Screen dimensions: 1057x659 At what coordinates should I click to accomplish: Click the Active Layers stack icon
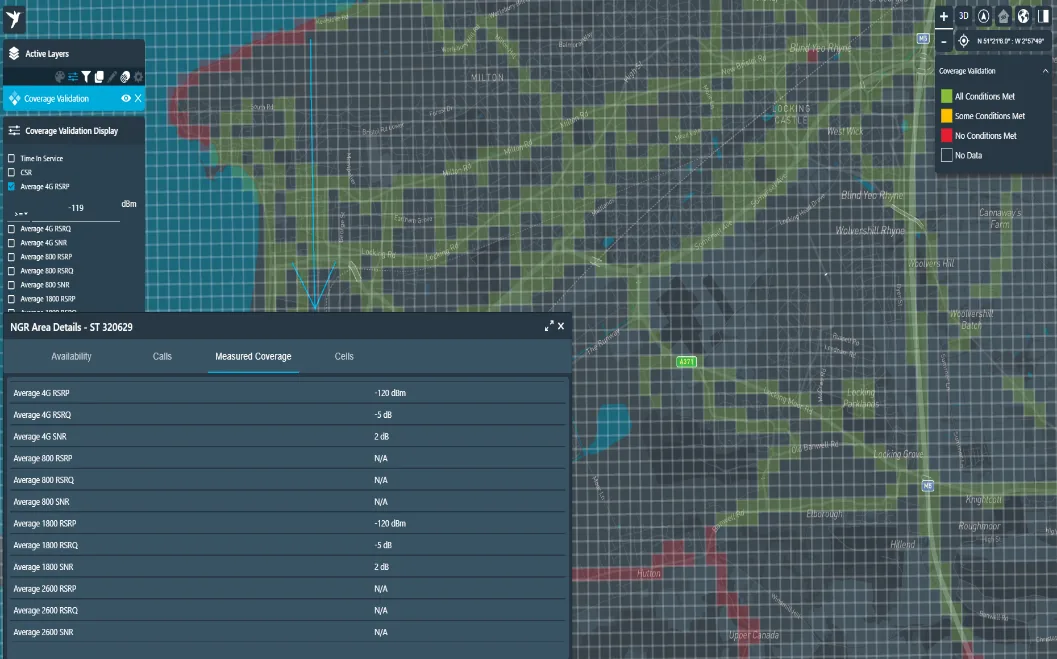pos(13,53)
